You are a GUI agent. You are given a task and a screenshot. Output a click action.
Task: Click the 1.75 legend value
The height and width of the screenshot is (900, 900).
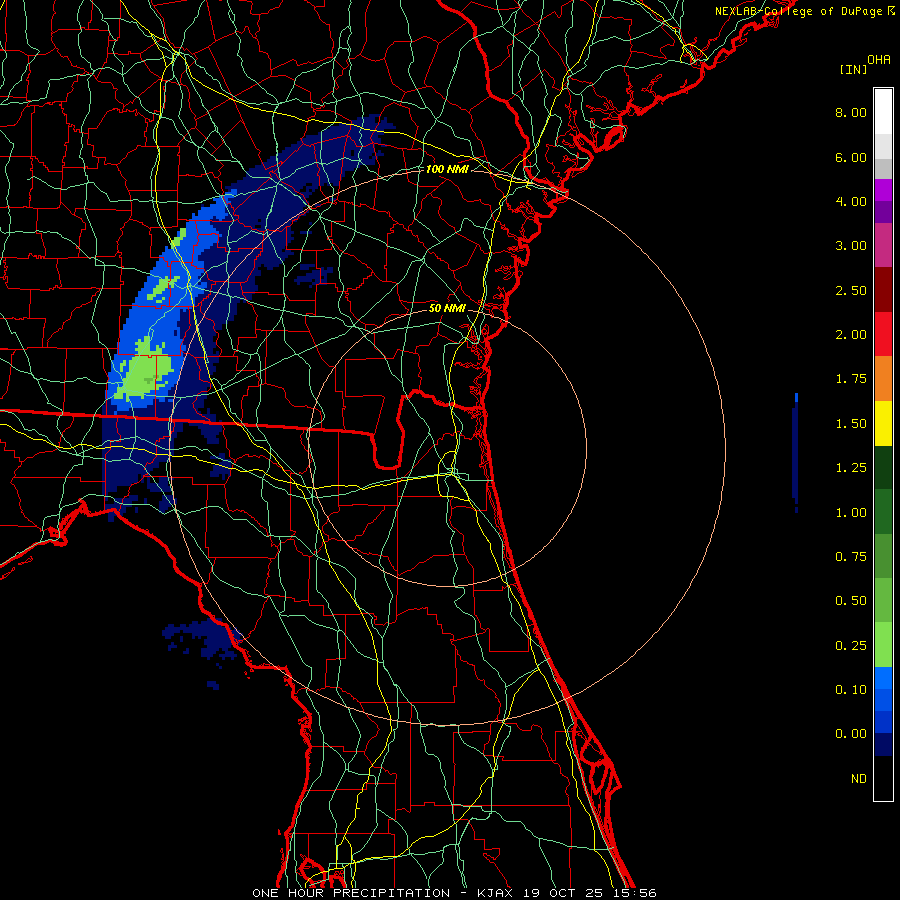[851, 379]
